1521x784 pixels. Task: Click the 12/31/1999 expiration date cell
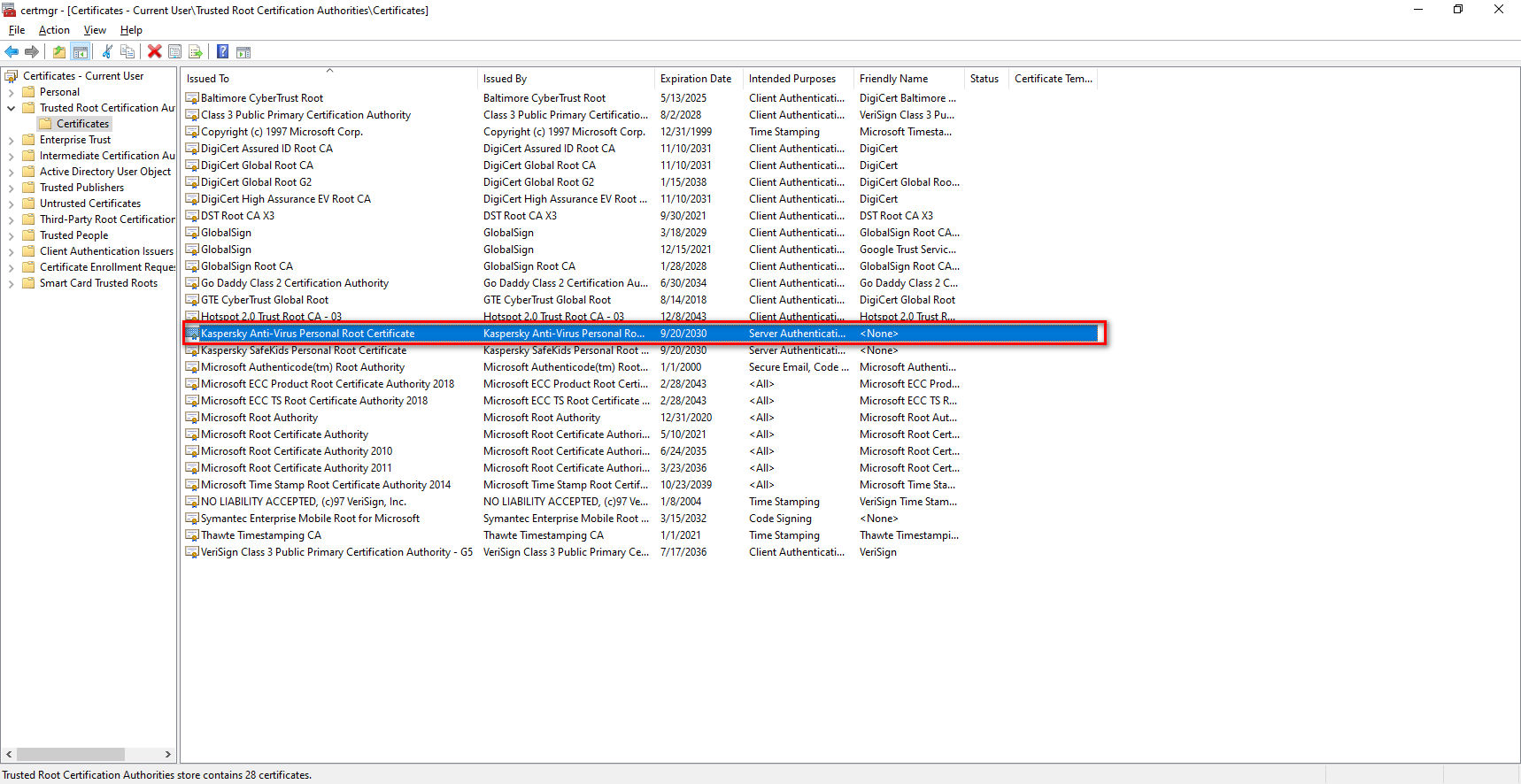click(x=686, y=132)
